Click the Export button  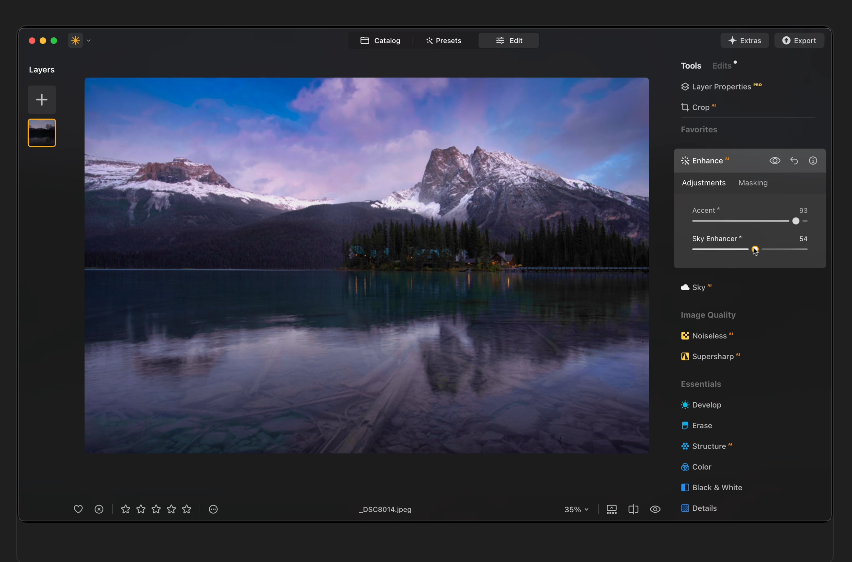tap(799, 41)
